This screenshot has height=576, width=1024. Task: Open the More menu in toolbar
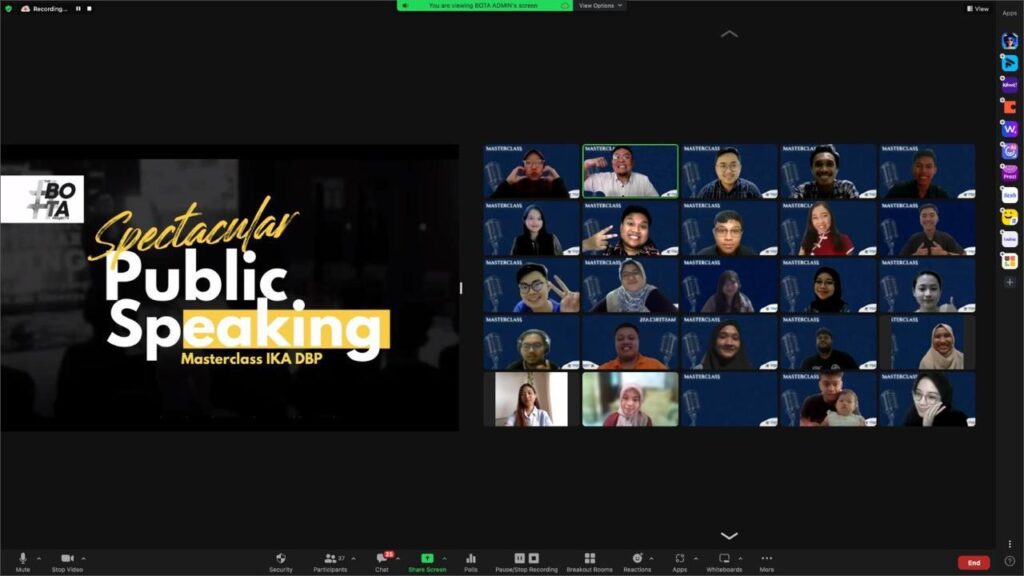pos(767,559)
